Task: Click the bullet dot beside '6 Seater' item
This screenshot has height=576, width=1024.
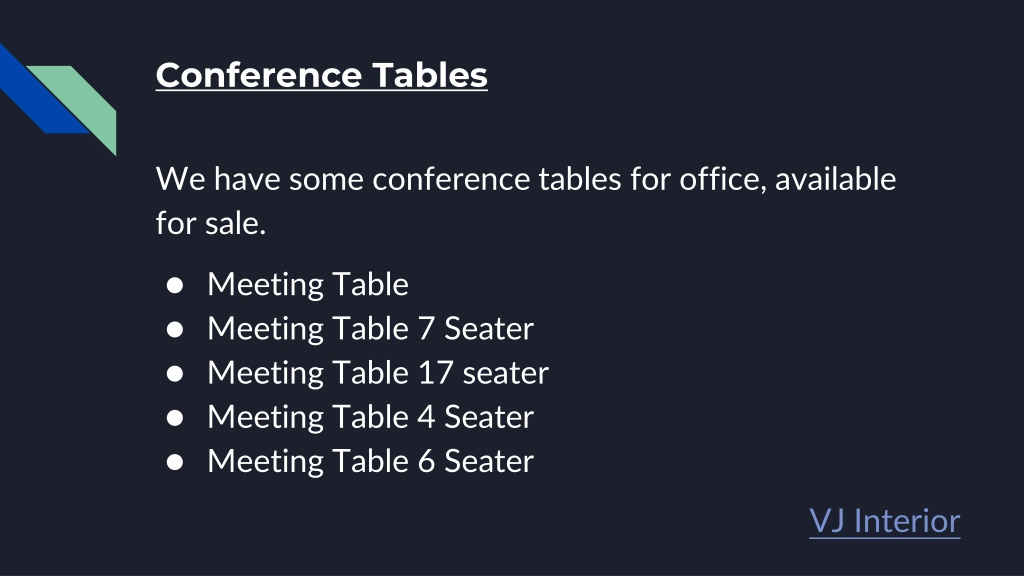Action: pos(174,462)
